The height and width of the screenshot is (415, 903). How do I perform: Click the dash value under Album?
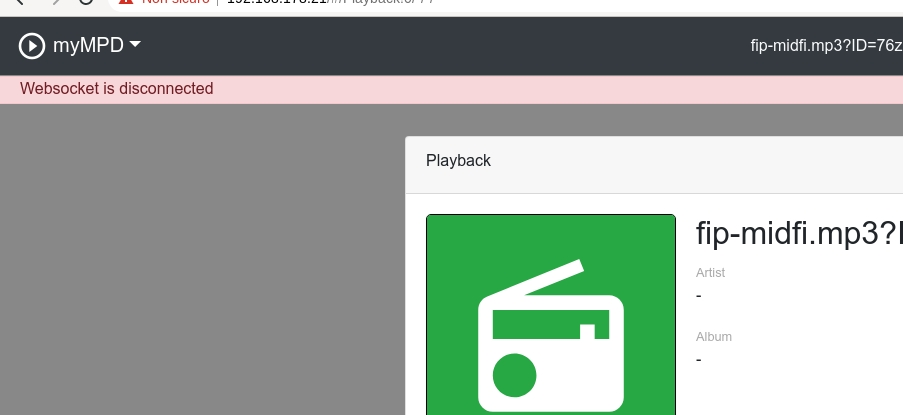tap(699, 360)
